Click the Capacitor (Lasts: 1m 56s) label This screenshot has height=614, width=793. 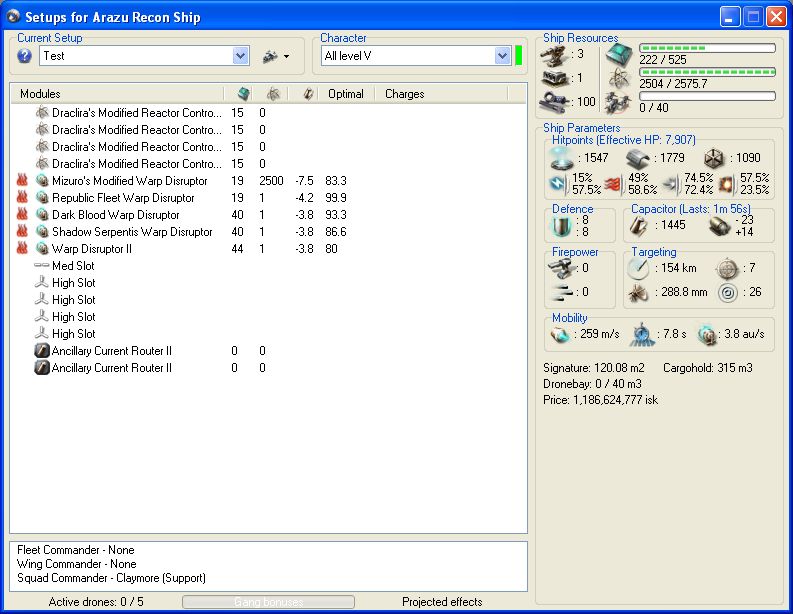[x=691, y=208]
